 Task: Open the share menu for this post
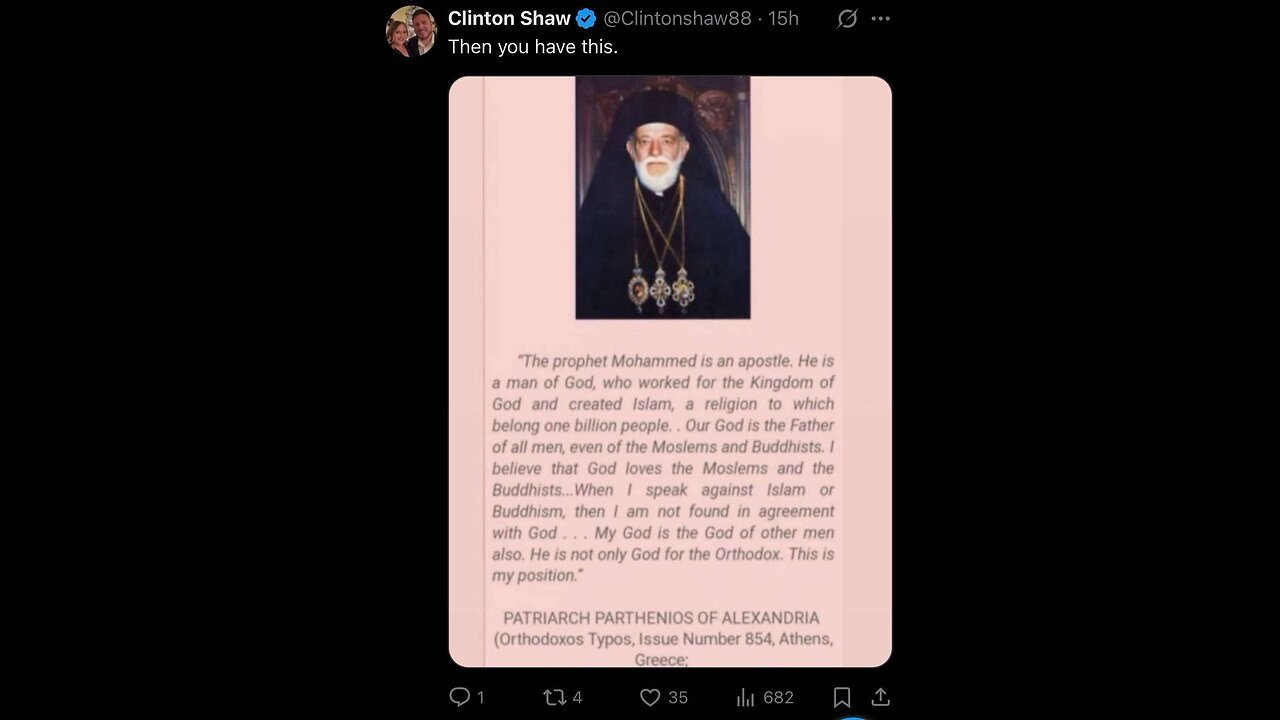(880, 697)
